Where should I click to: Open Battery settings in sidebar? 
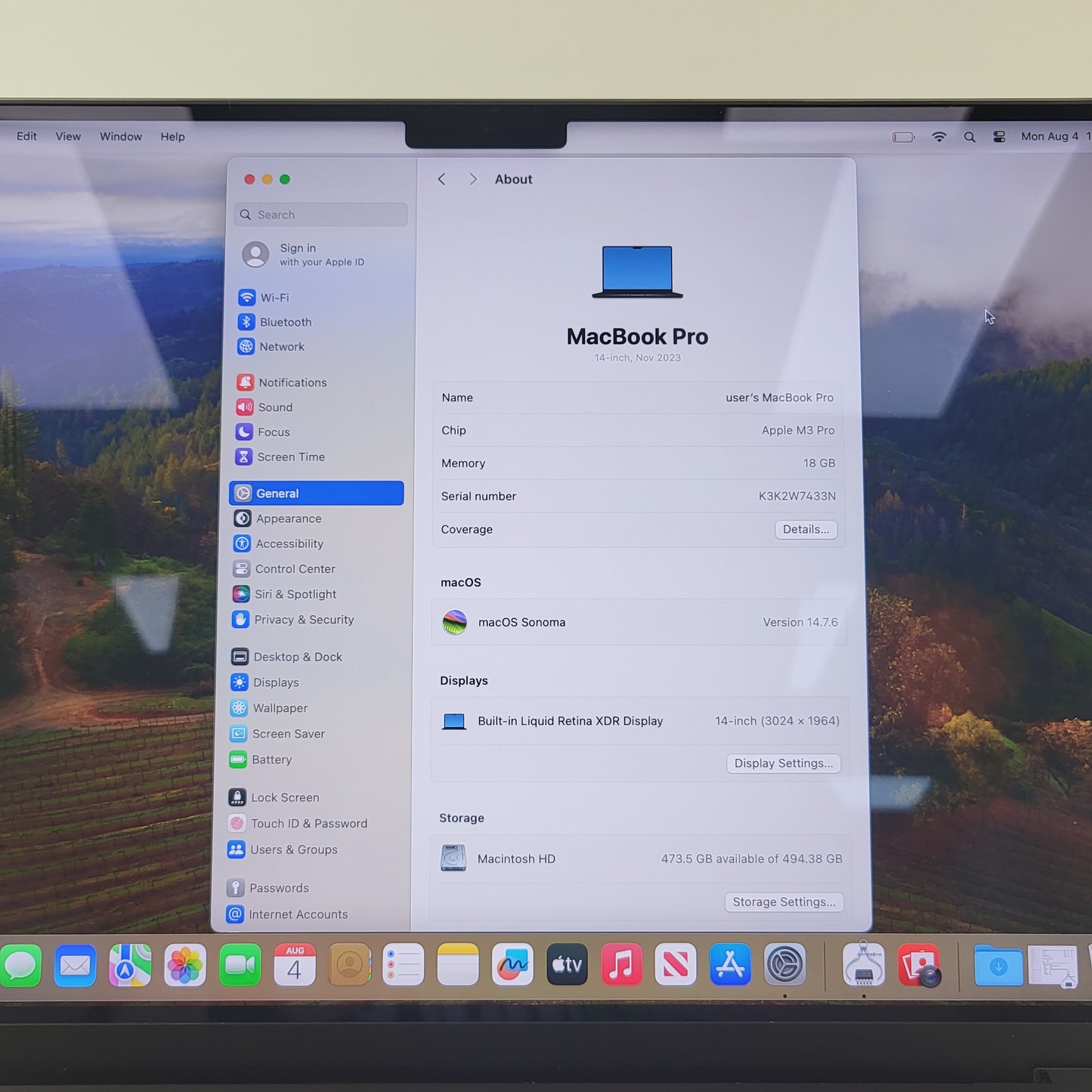click(x=261, y=759)
